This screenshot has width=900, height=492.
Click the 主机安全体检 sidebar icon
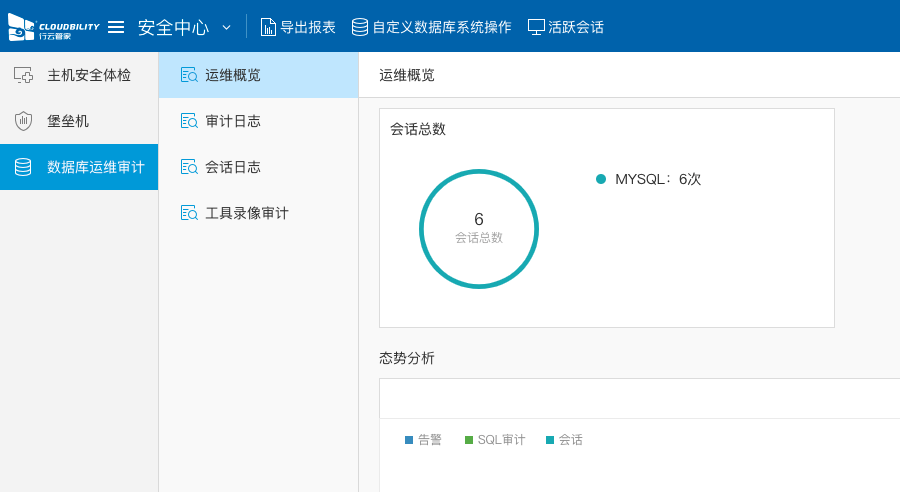(23, 75)
